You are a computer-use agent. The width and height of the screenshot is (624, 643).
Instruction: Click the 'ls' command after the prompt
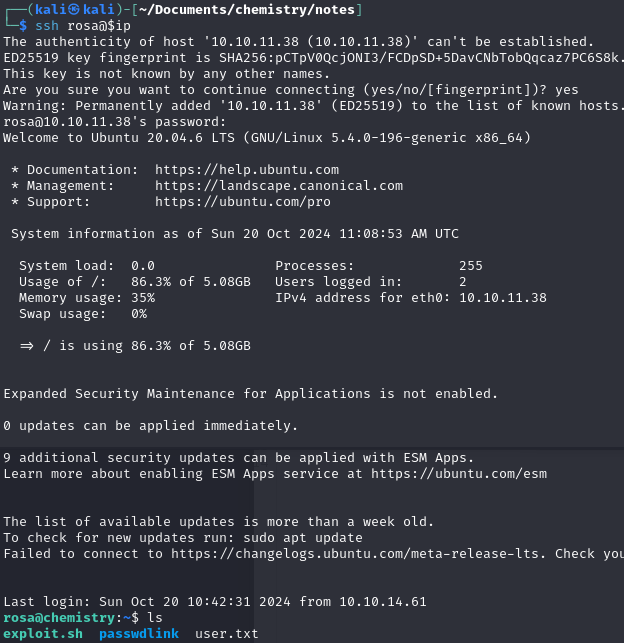(x=155, y=618)
